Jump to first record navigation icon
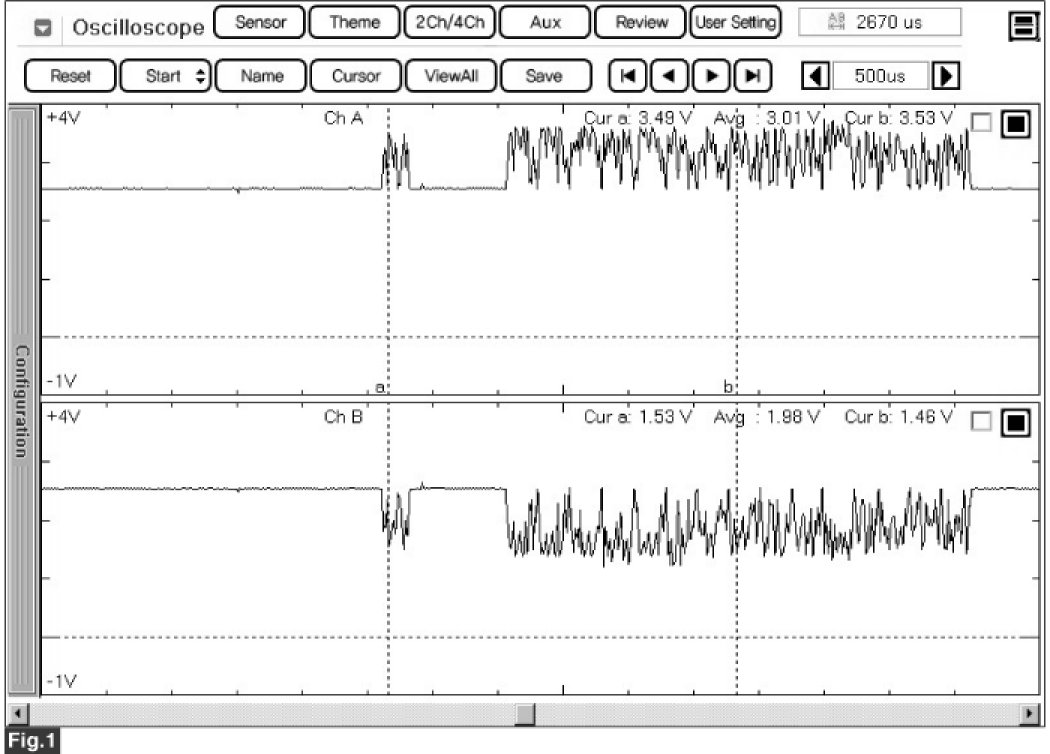1050x754 pixels. (x=627, y=76)
